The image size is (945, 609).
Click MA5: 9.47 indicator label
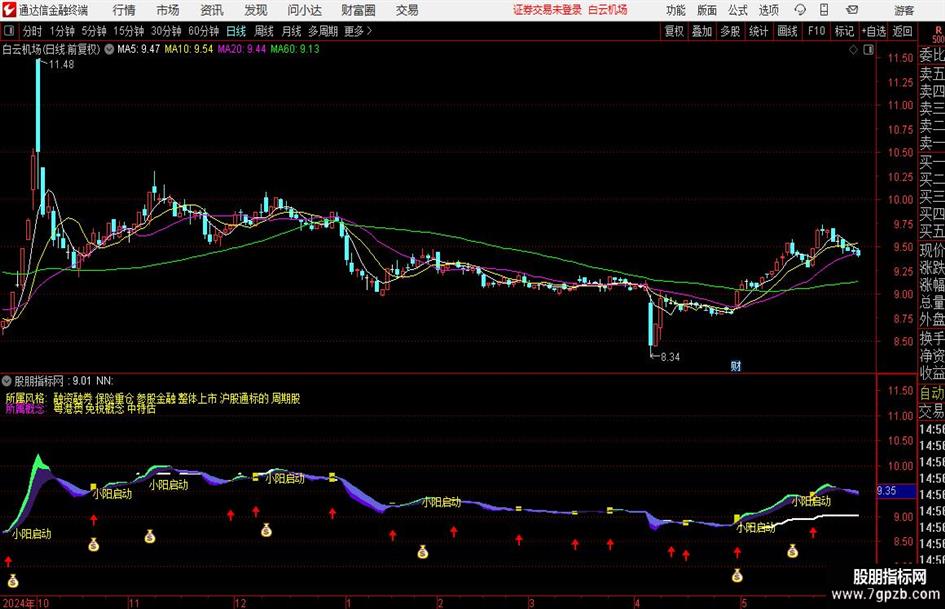[x=139, y=49]
